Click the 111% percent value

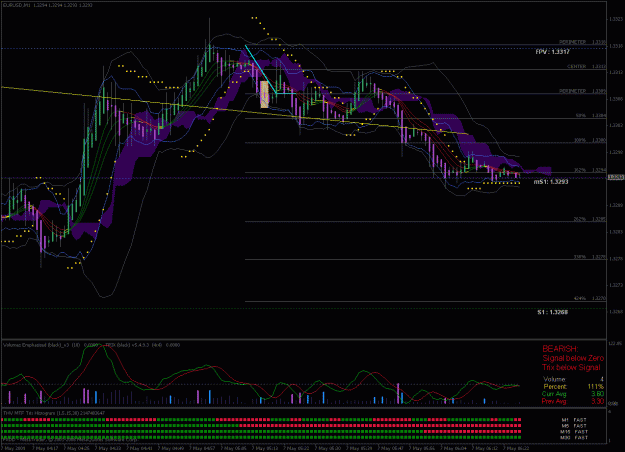click(x=596, y=387)
